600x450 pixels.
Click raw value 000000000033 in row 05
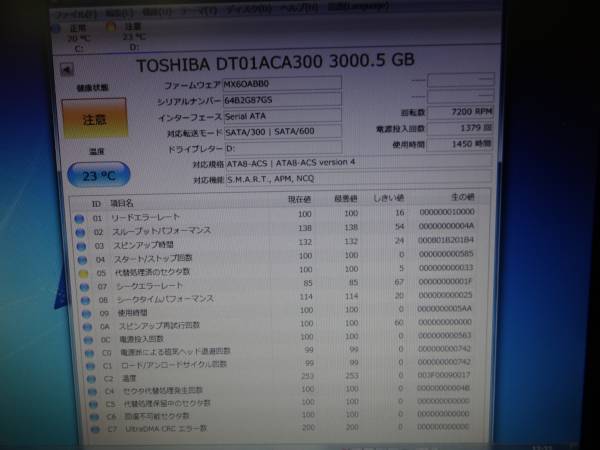(446, 267)
